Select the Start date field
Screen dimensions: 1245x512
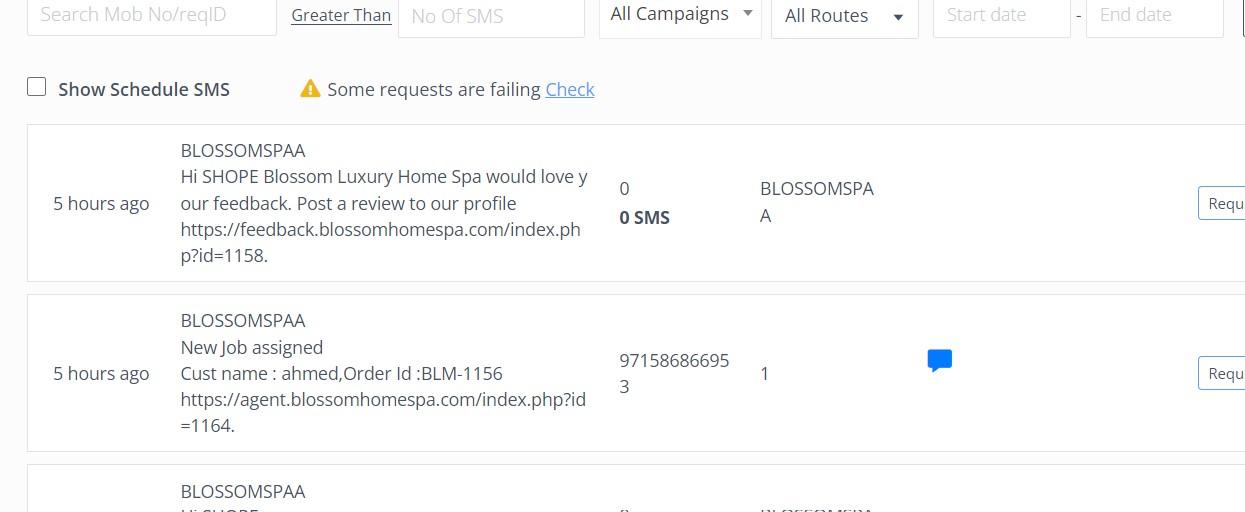(x=1001, y=16)
